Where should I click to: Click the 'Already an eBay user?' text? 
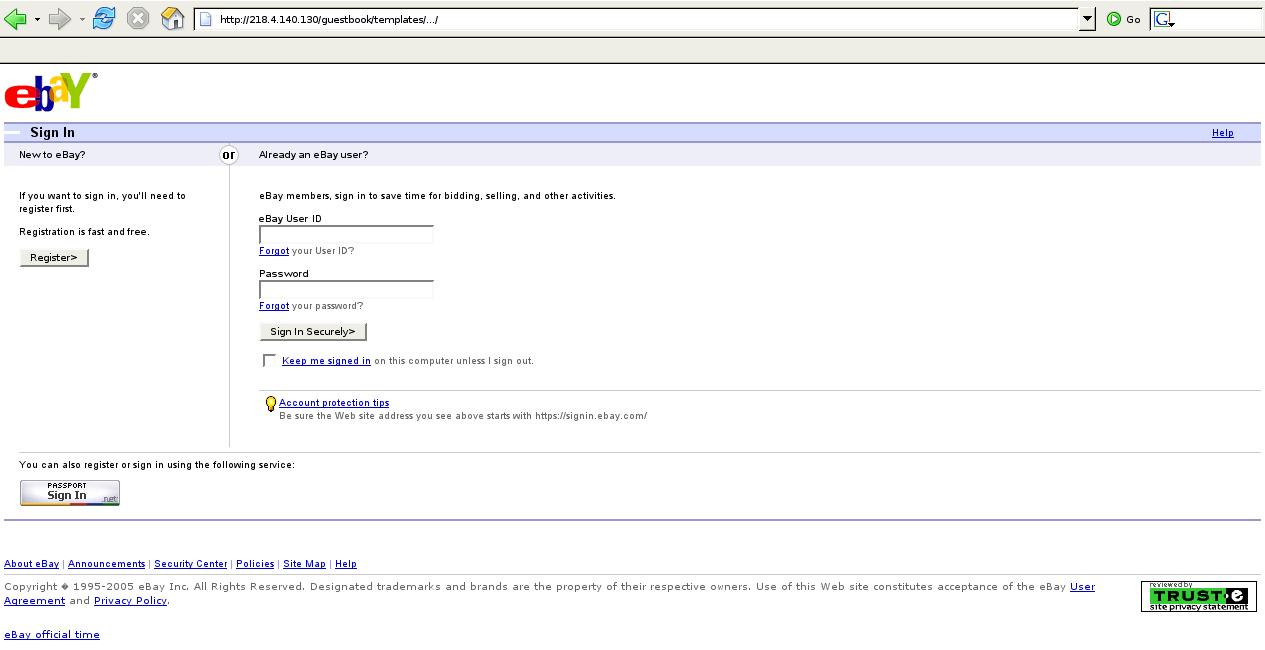(313, 155)
